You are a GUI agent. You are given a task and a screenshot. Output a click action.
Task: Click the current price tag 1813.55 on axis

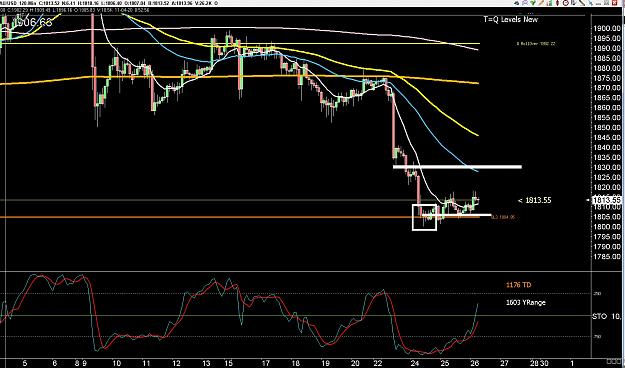click(607, 200)
